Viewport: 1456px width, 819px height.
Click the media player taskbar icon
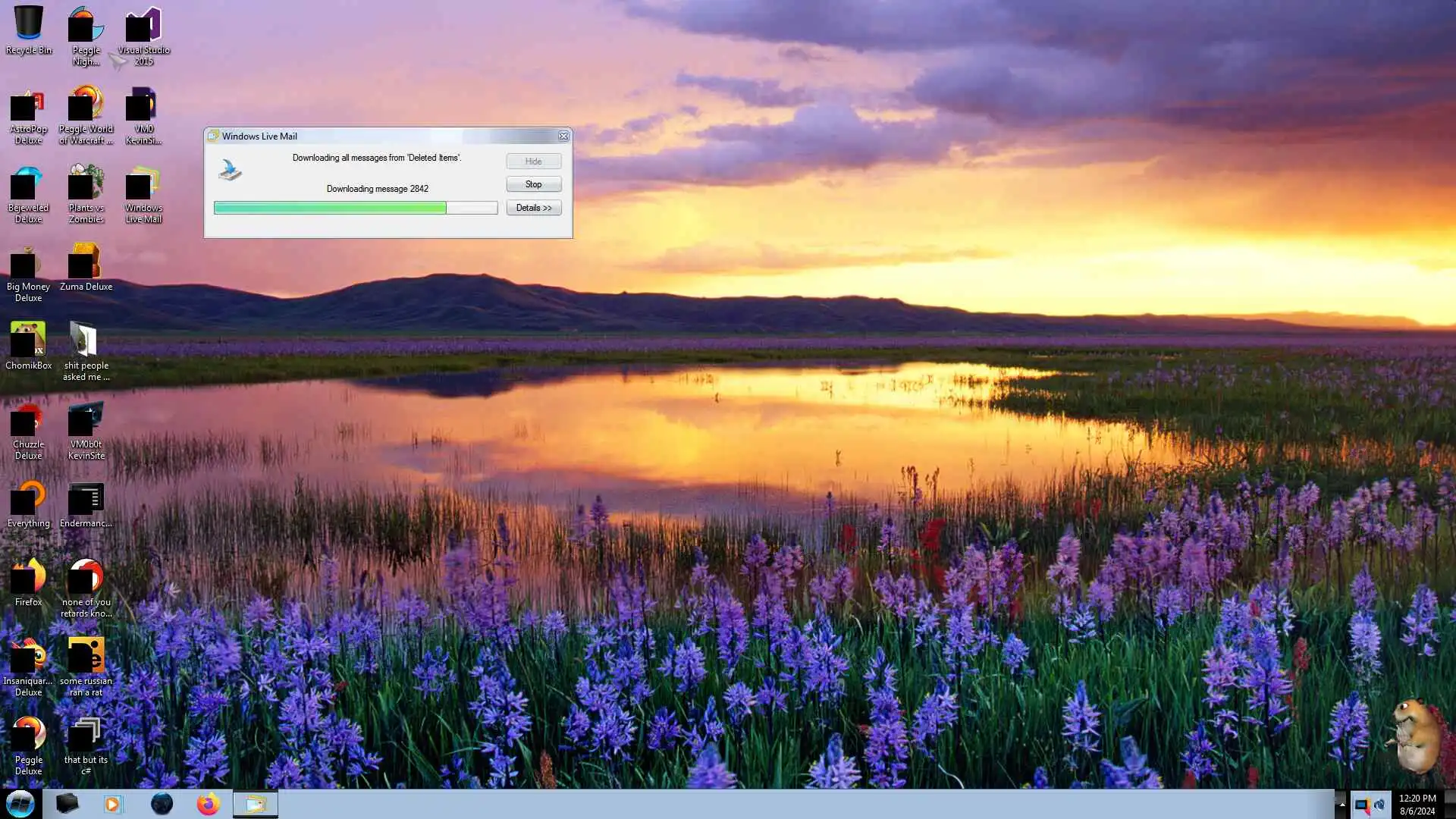pos(113,804)
